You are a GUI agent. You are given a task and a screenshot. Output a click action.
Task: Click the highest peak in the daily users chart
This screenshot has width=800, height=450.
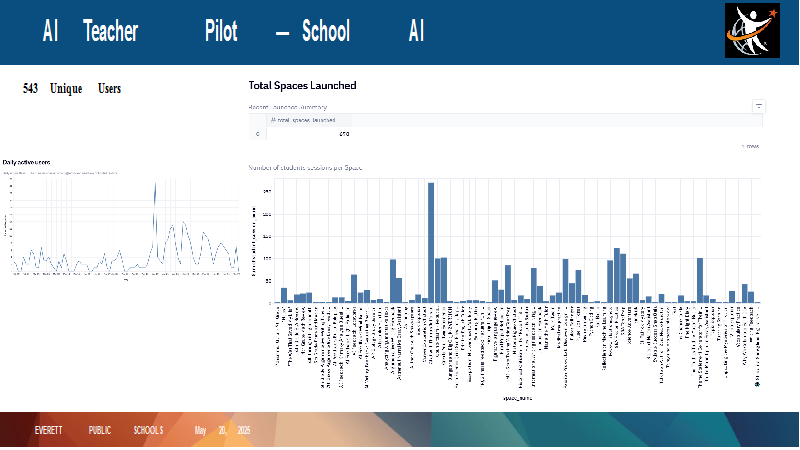click(155, 185)
